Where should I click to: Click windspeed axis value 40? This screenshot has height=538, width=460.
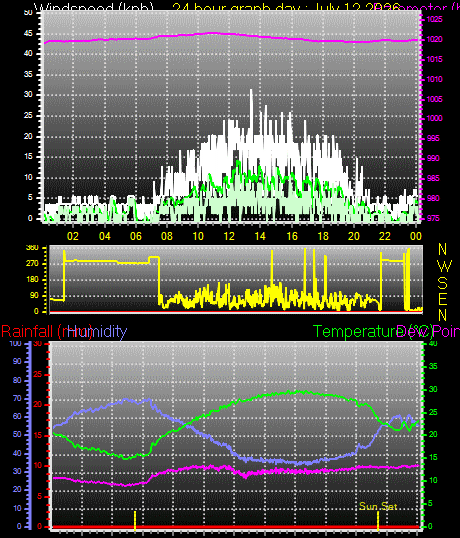click(x=28, y=54)
